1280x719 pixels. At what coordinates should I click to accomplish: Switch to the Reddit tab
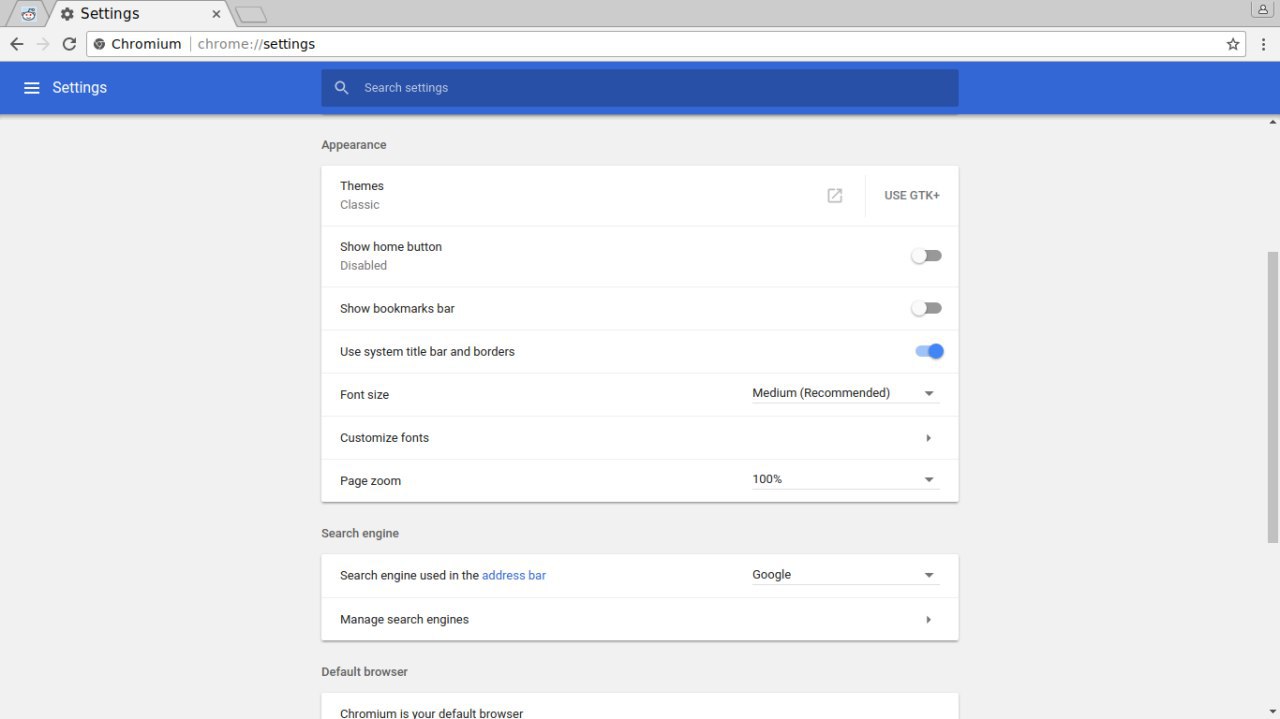28,14
